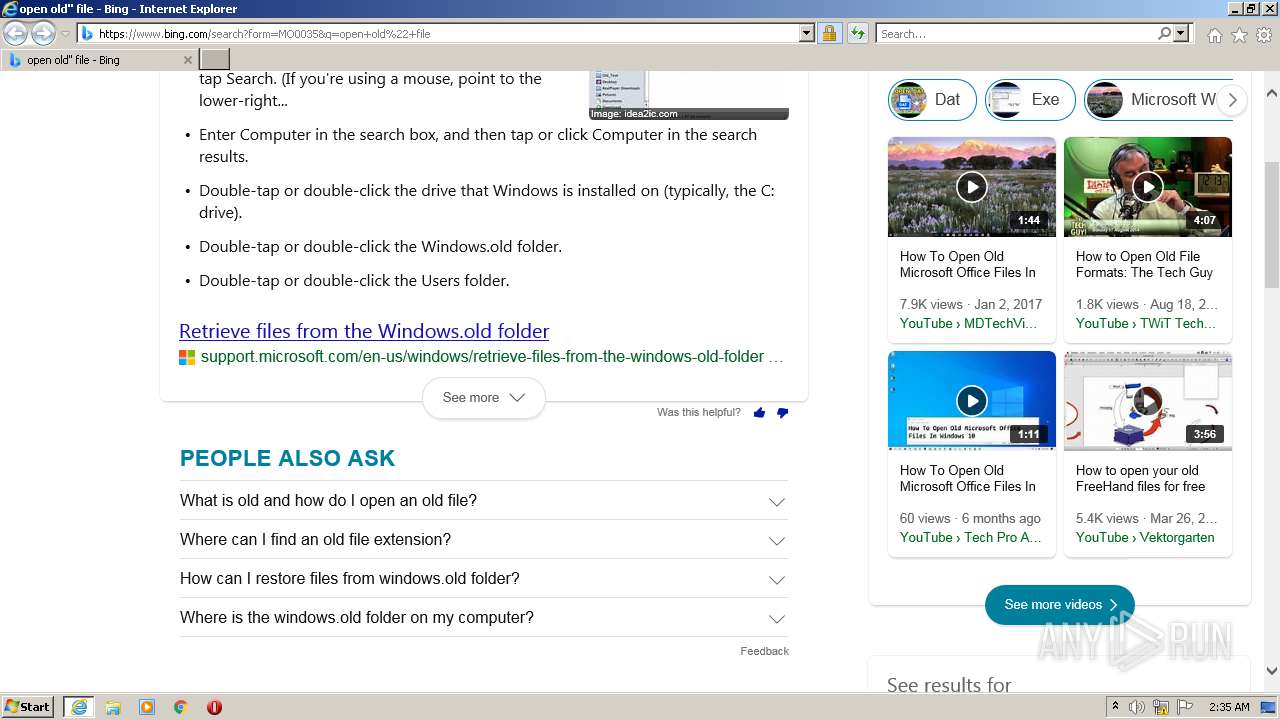Close the Bing tab
1280x720 pixels.
(189, 60)
